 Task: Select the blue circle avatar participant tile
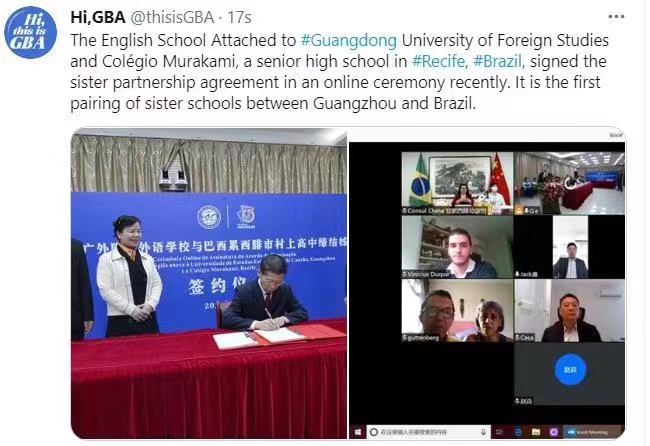point(570,373)
